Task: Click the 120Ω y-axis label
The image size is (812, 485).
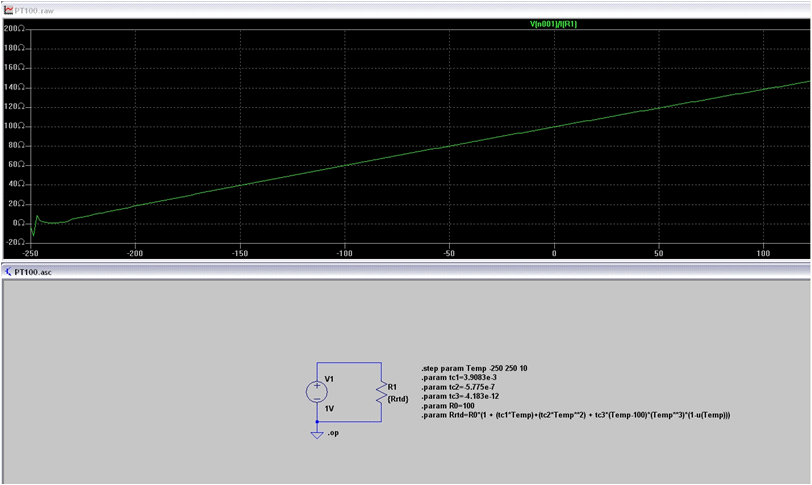Action: click(x=14, y=107)
